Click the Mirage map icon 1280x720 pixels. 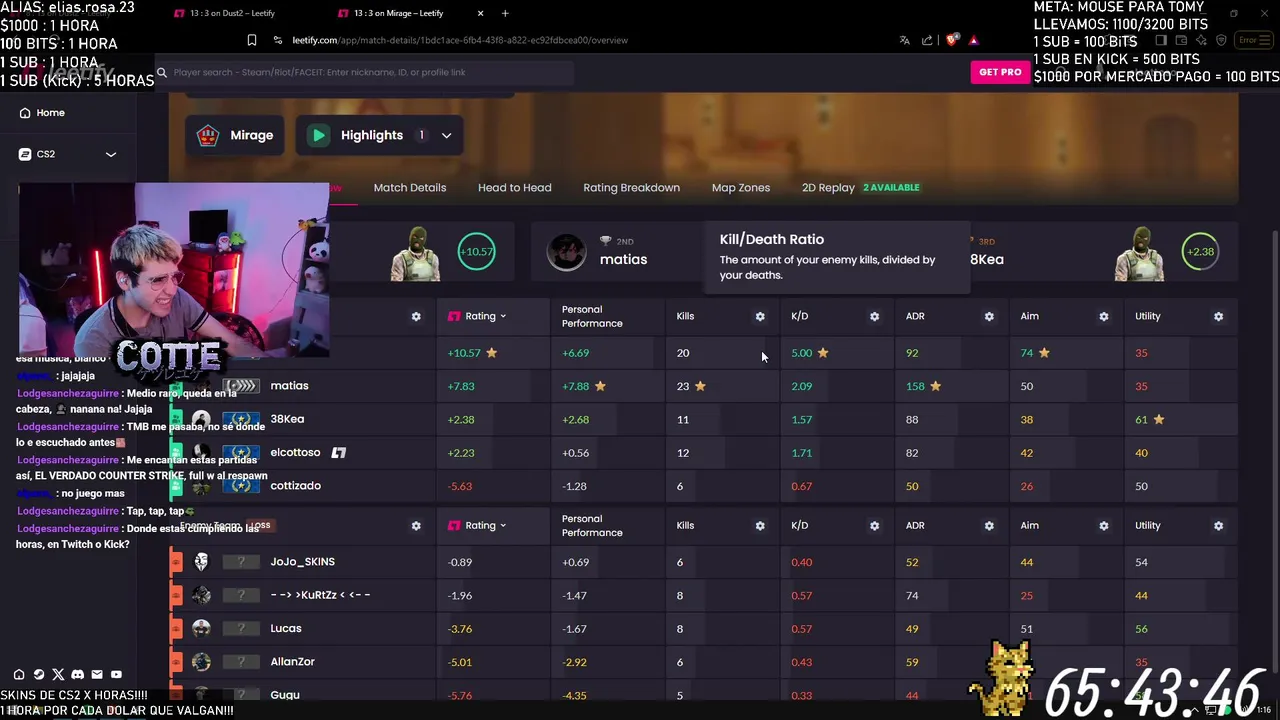coord(208,135)
